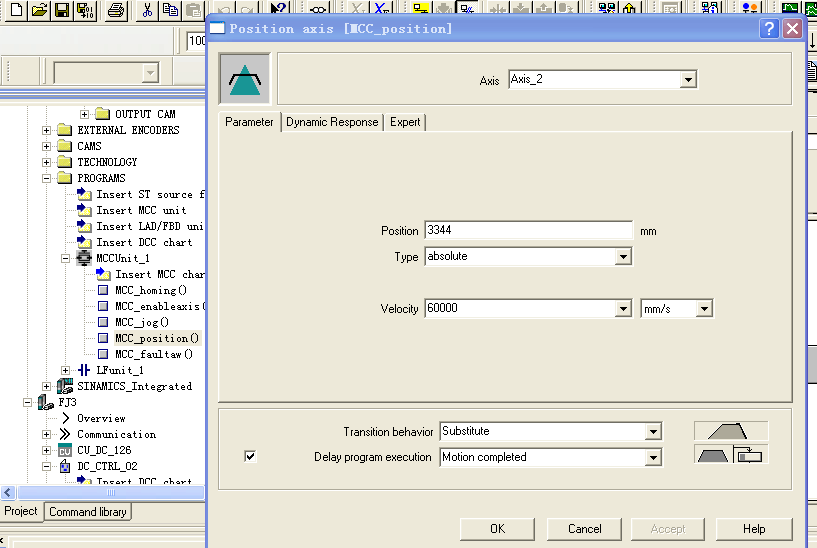The height and width of the screenshot is (548, 817).
Task: Expand the Transition behavior Substitute dropdown
Action: pyautogui.click(x=653, y=432)
